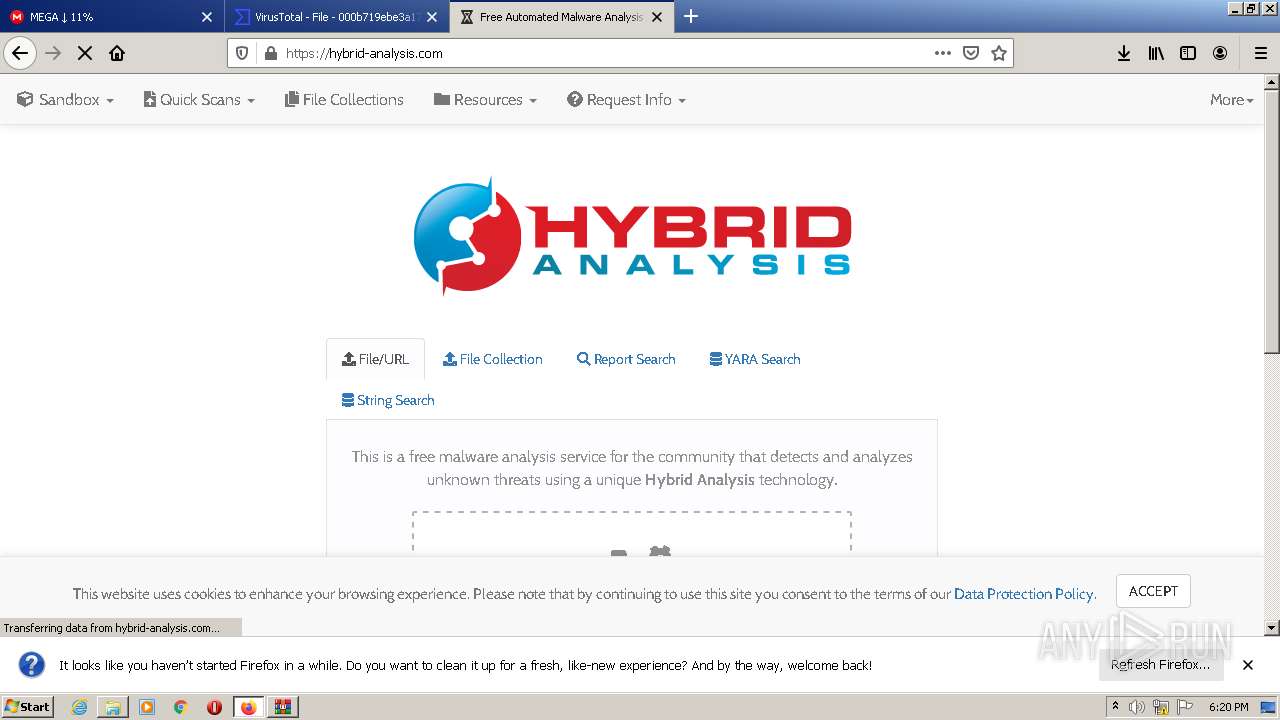Expand the More dropdown menu

click(1231, 100)
